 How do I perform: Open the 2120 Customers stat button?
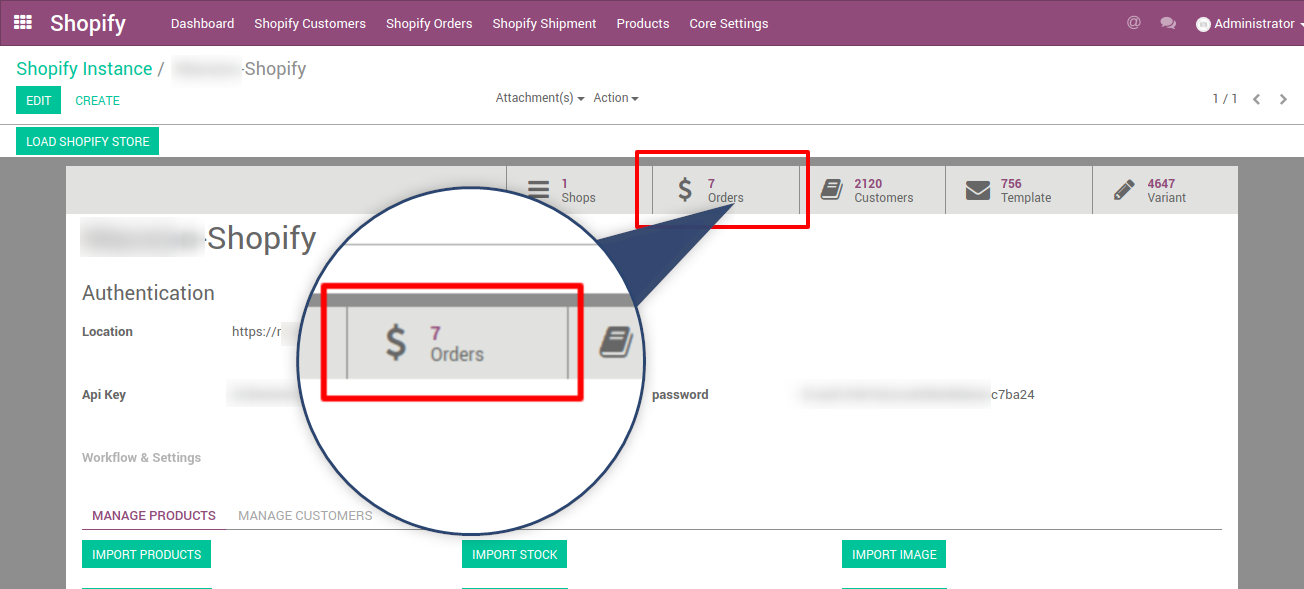(x=872, y=190)
